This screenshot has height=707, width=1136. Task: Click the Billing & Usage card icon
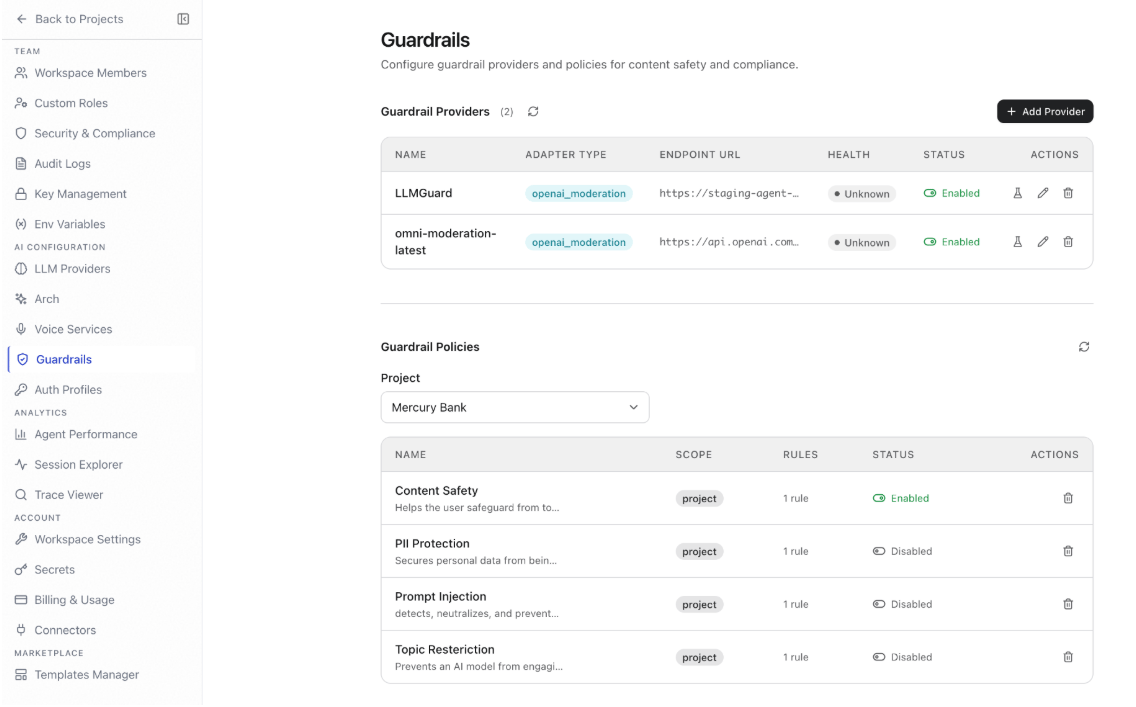(x=21, y=600)
